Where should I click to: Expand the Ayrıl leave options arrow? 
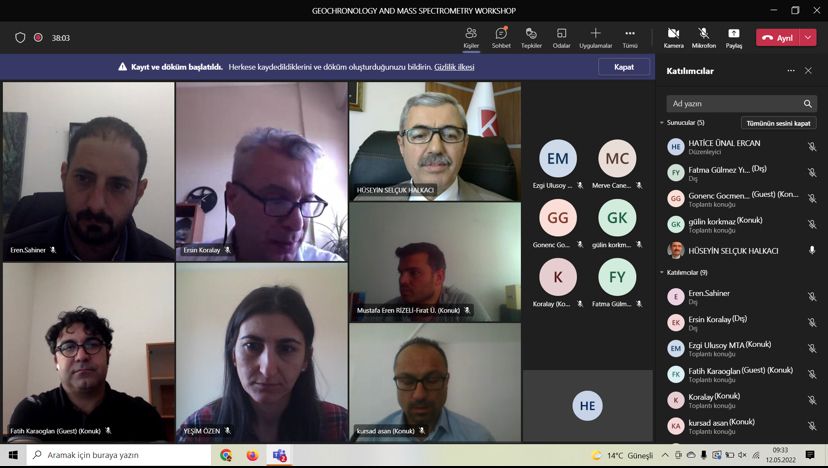pos(807,37)
